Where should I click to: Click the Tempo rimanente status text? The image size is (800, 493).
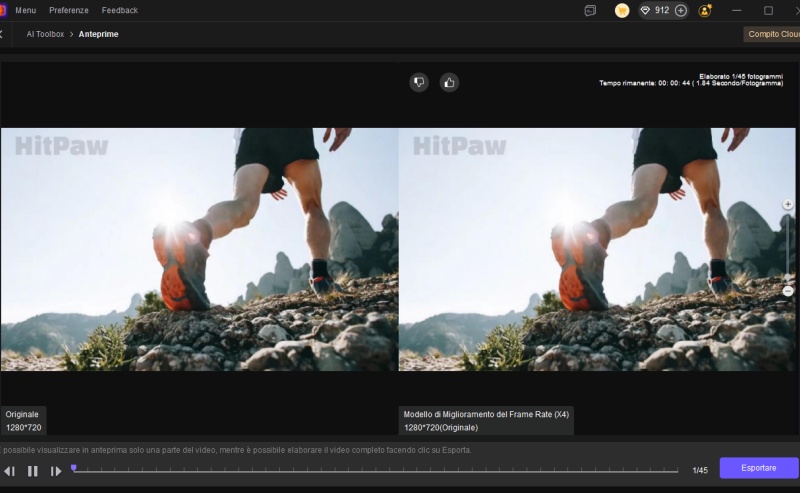(x=691, y=83)
